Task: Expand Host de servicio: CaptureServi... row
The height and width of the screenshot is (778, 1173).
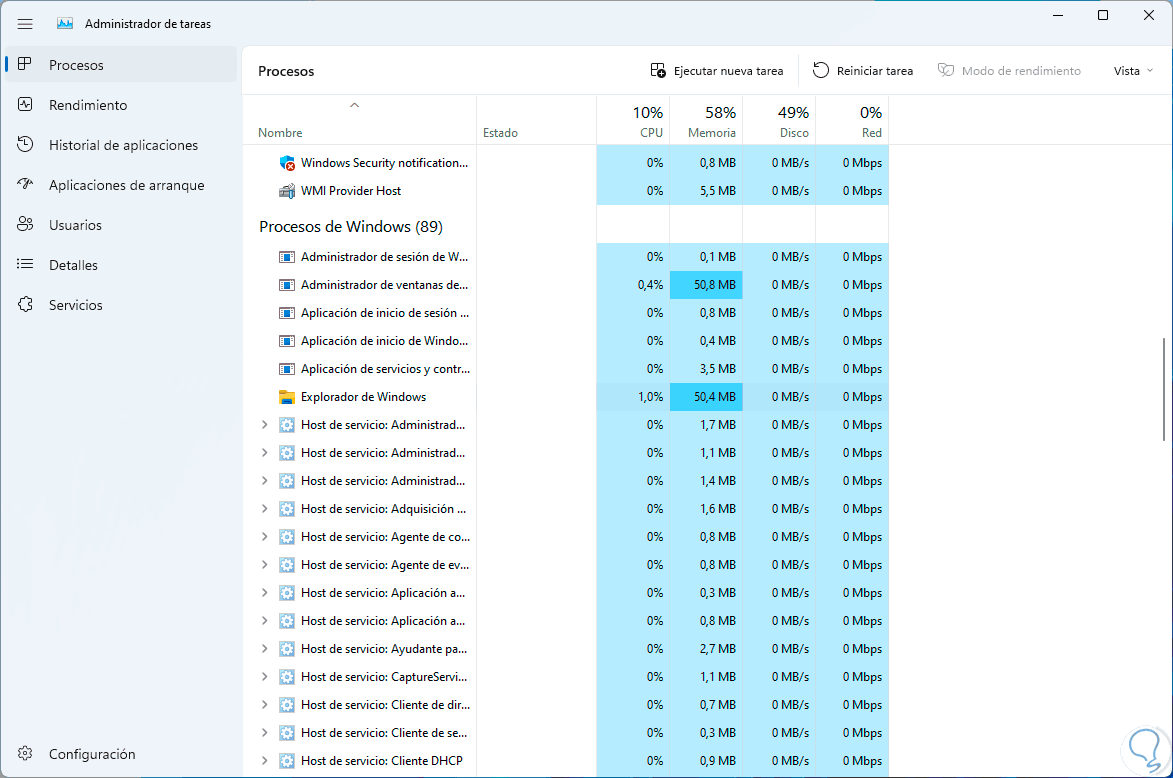Action: pyautogui.click(x=264, y=676)
